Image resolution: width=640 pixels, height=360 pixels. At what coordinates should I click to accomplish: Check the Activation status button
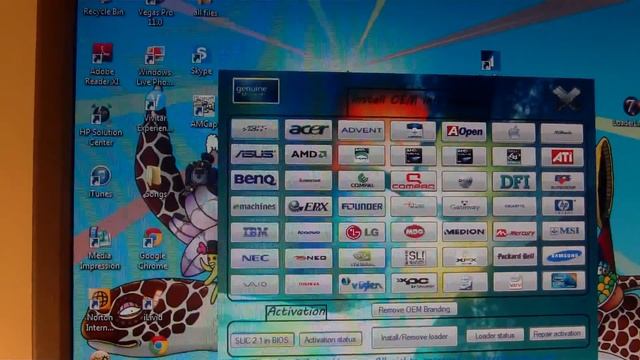tap(330, 339)
